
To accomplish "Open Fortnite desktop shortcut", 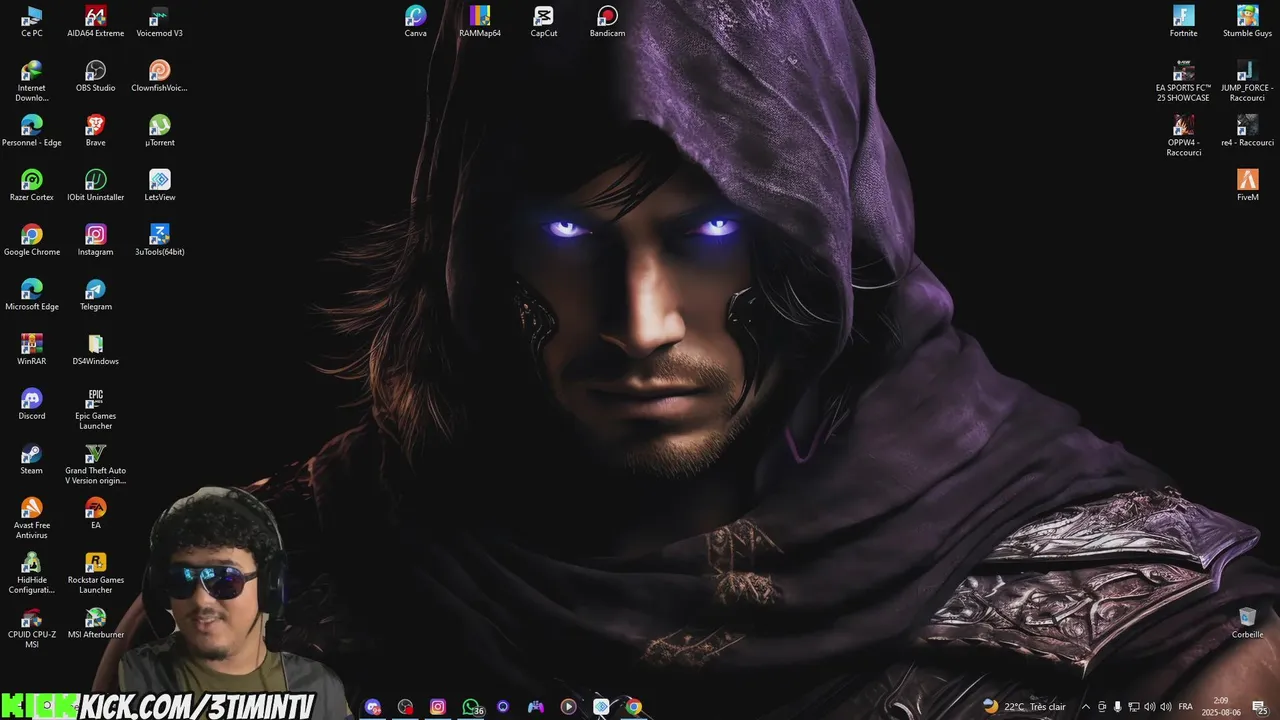I will point(1184,21).
